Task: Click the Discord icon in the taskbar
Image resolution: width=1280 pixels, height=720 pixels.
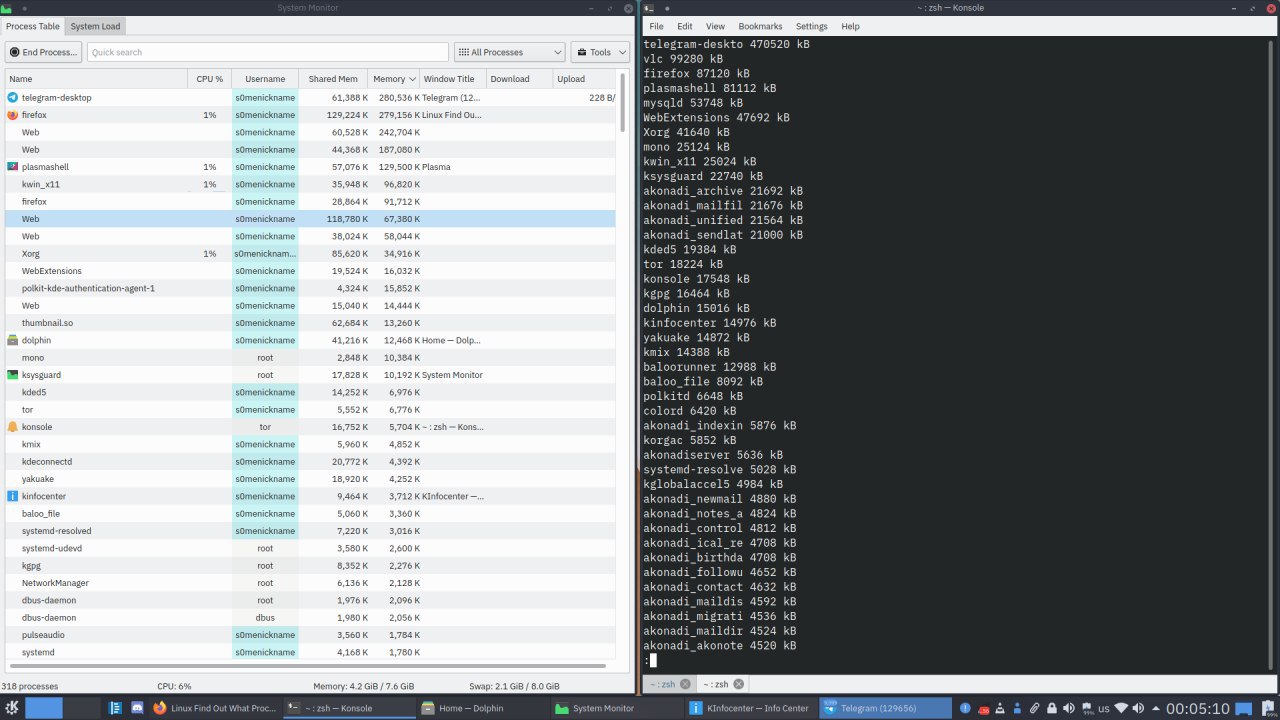Action: coord(137,708)
